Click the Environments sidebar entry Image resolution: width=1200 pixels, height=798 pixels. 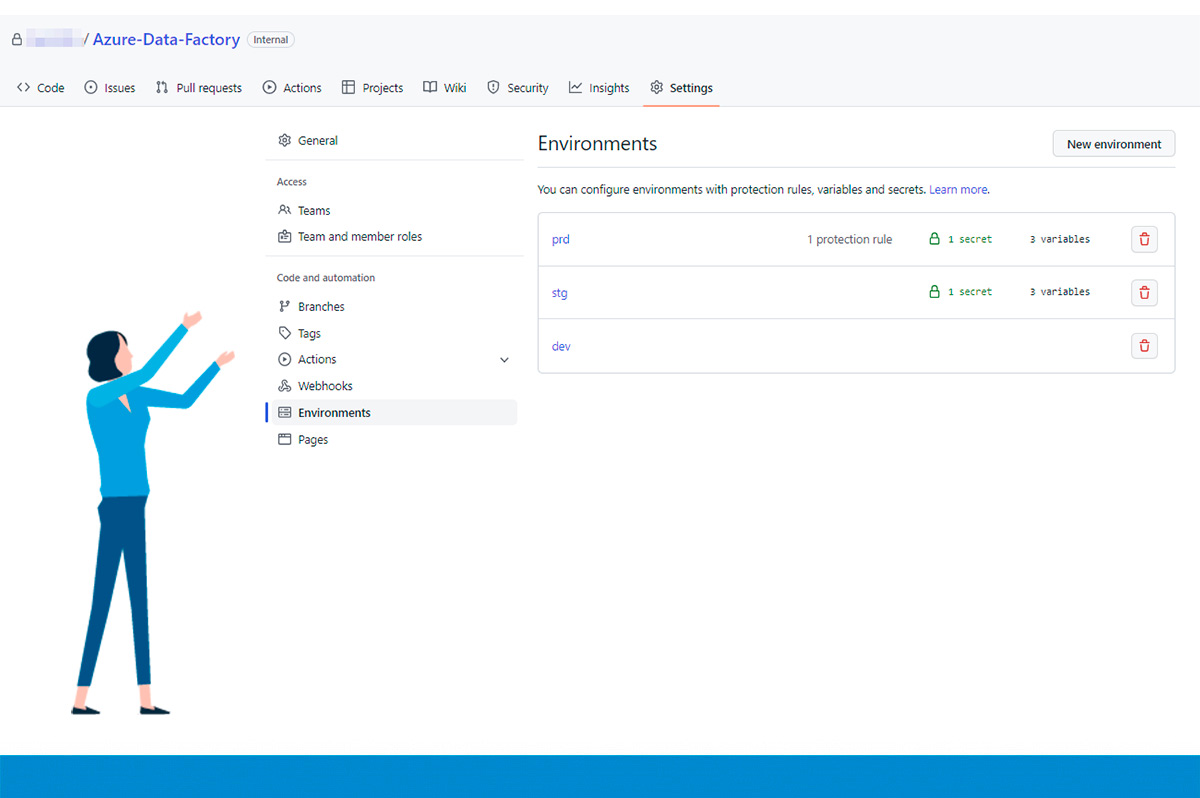tap(334, 412)
